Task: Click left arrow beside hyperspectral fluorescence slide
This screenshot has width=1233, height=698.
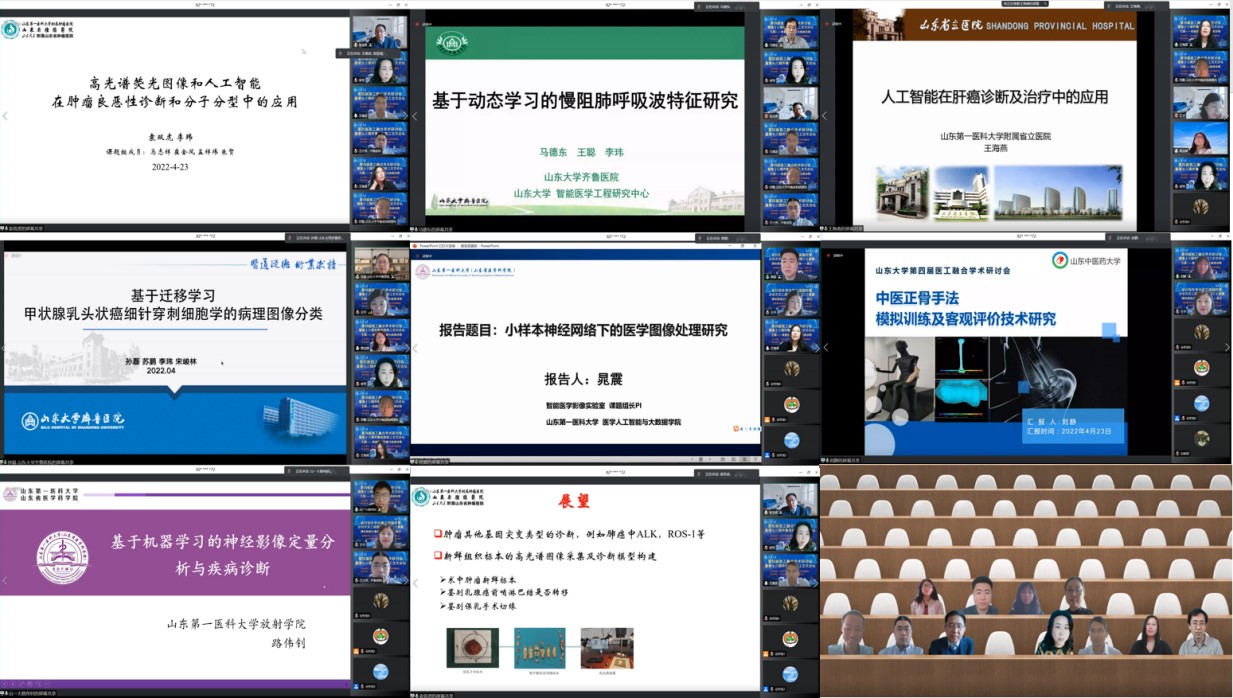Action: 5,116
